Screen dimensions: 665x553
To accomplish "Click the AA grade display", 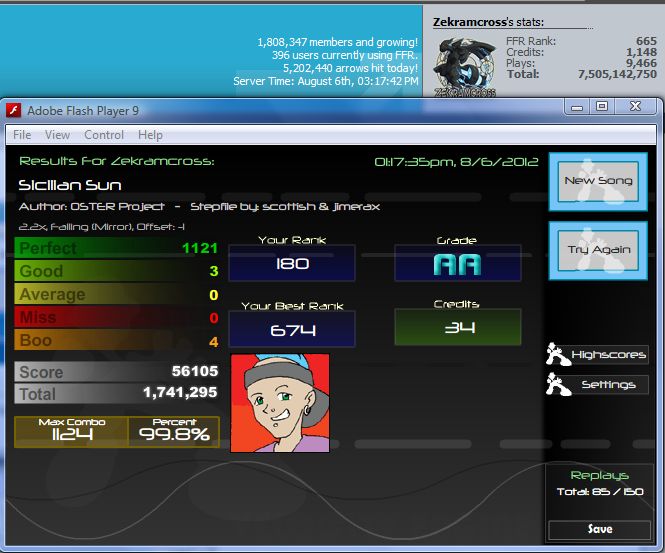I will coord(458,263).
